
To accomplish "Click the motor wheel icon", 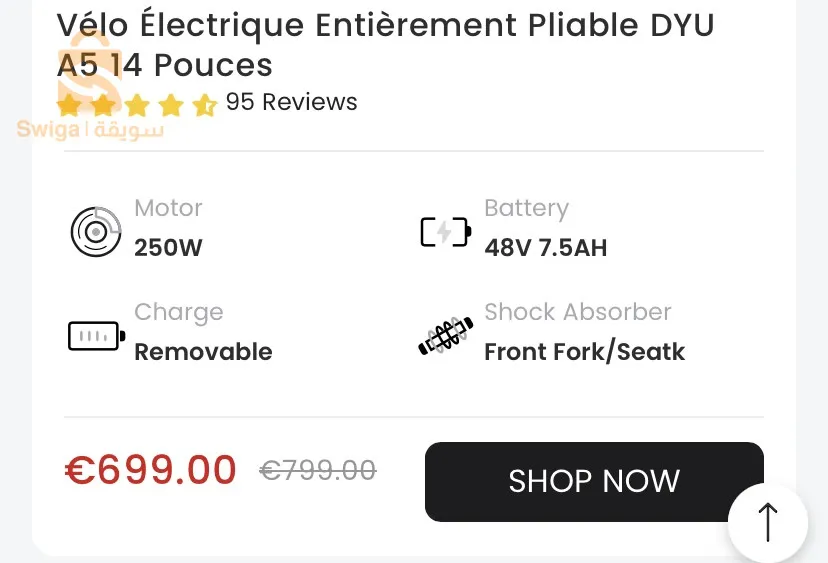I will click(x=95, y=231).
